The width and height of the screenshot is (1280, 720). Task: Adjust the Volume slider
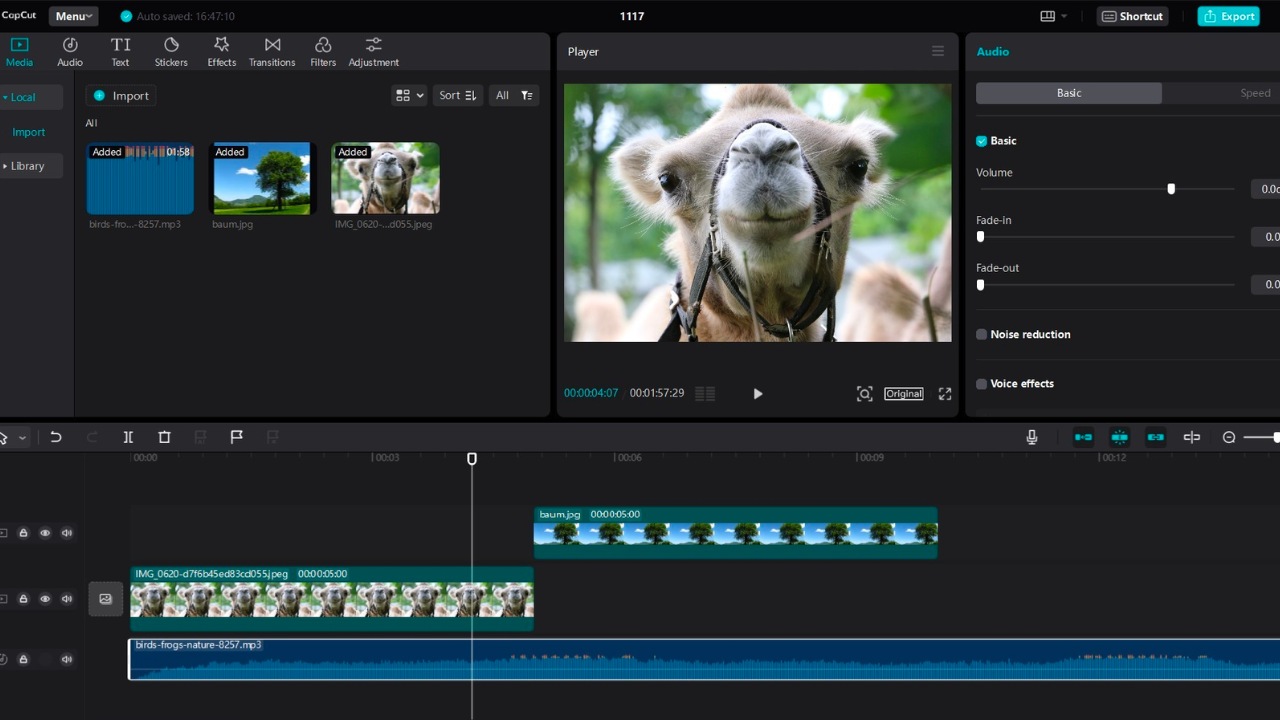[x=1171, y=189]
